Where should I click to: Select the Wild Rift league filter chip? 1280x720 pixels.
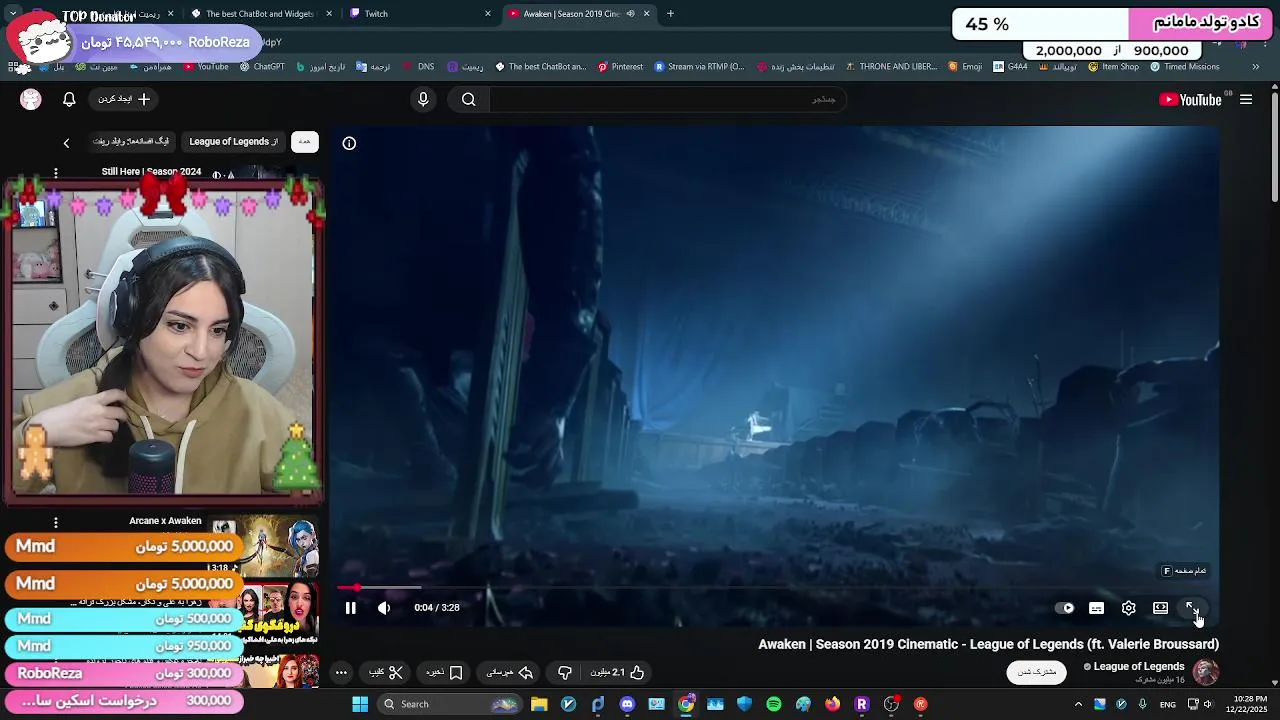131,142
